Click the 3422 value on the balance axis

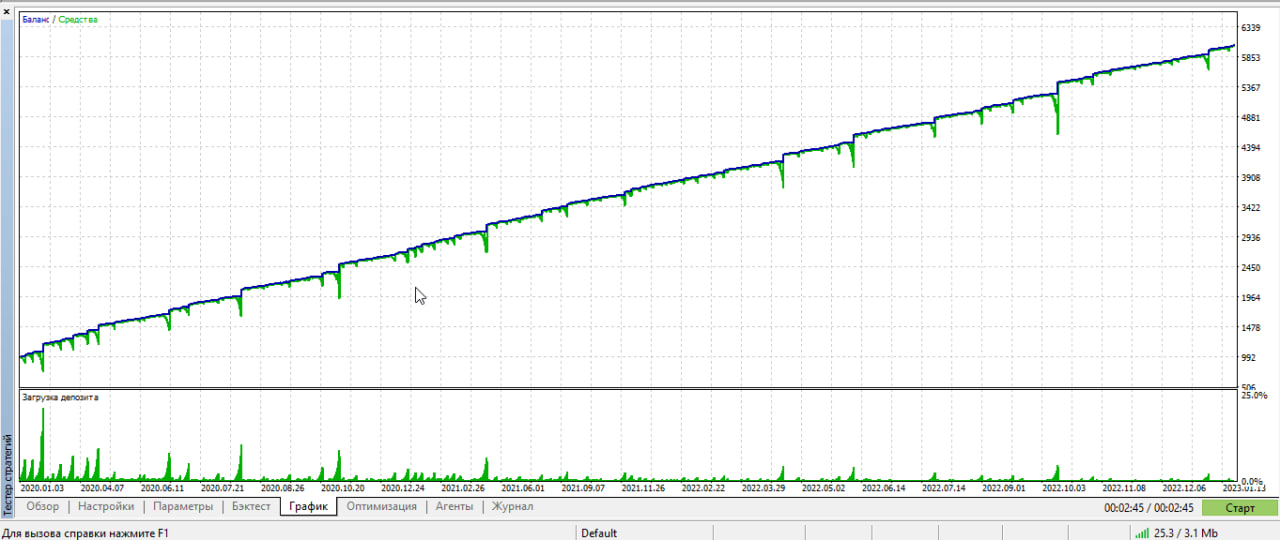pyautogui.click(x=1252, y=208)
